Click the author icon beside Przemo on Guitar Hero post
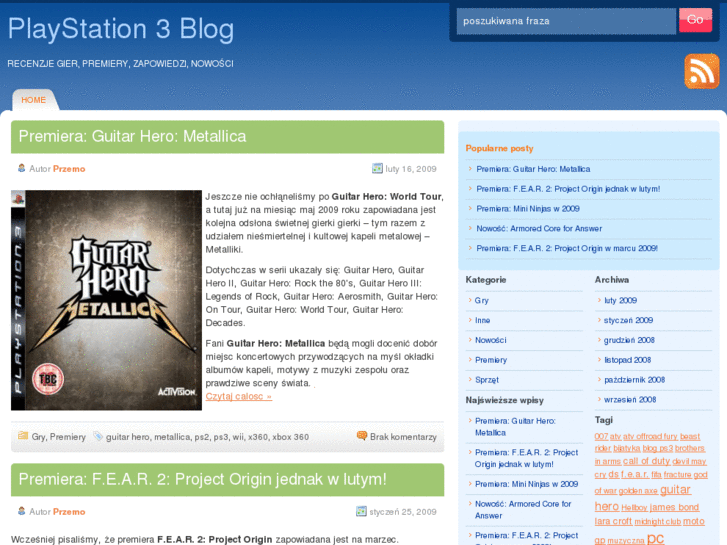This screenshot has height=545, width=727. pyautogui.click(x=21, y=168)
